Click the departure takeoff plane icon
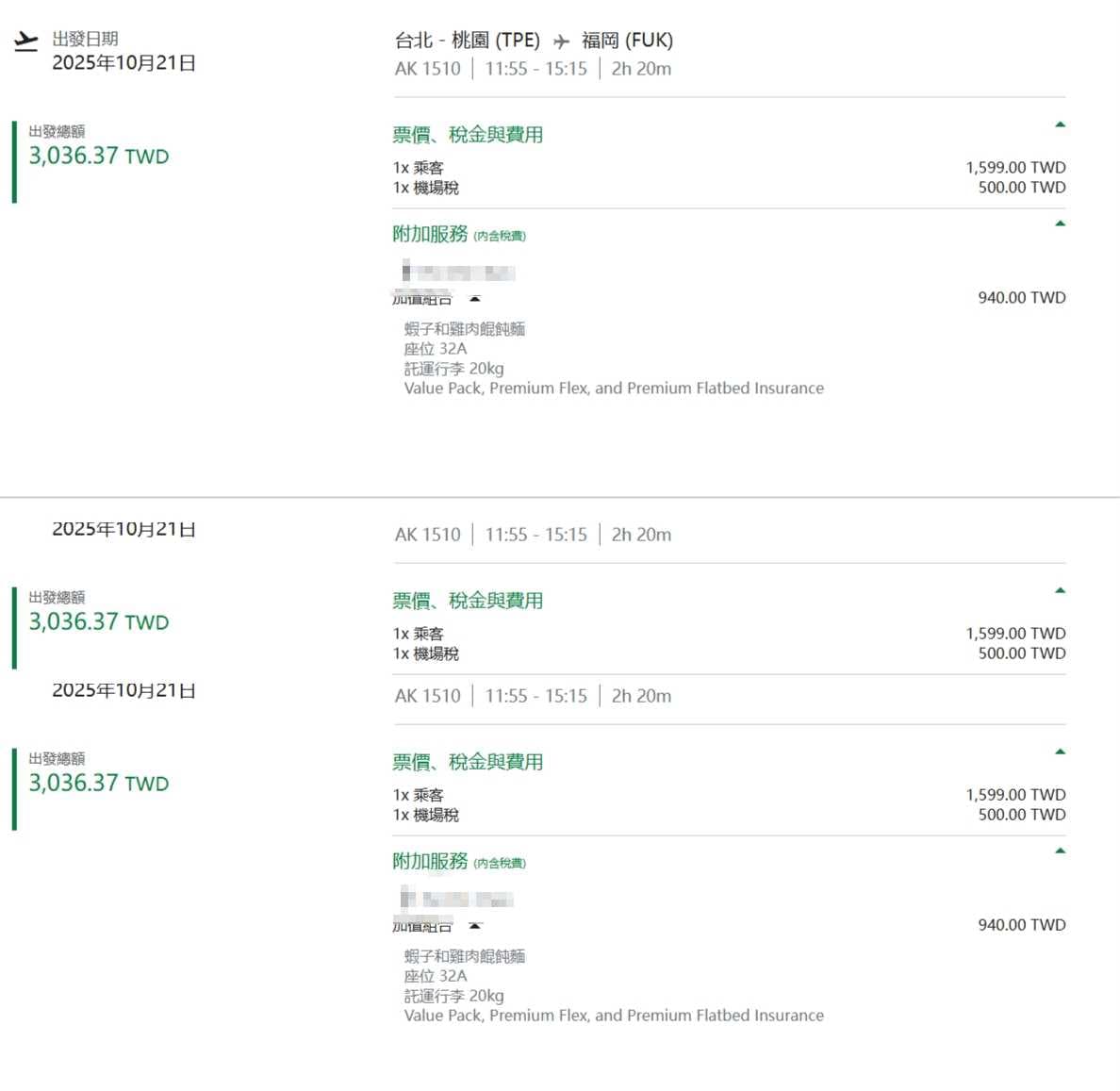This screenshot has width=1120, height=1091. pos(25,41)
